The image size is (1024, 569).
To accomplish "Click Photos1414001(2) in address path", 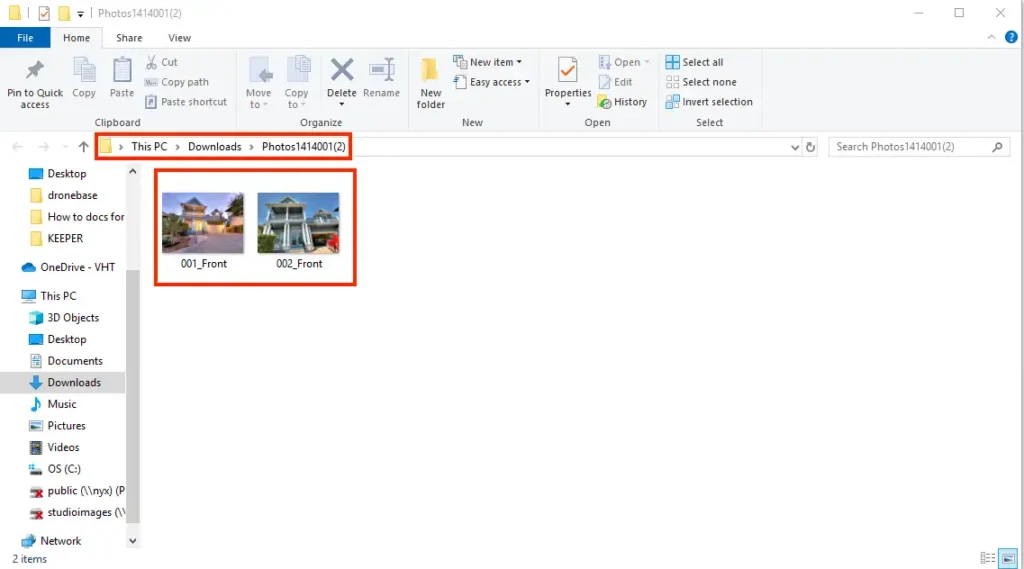I will [x=304, y=147].
